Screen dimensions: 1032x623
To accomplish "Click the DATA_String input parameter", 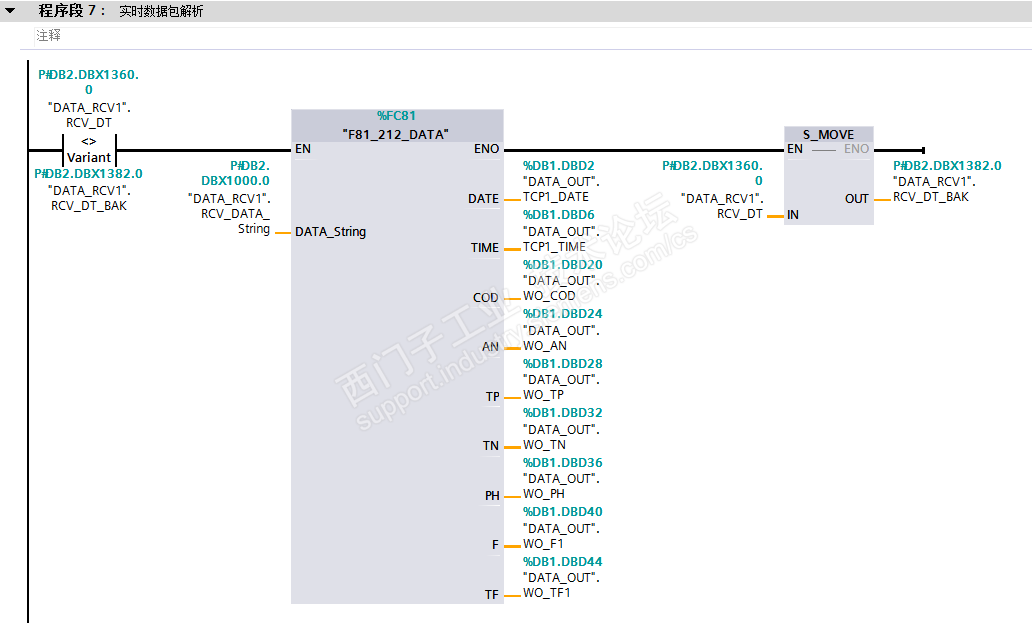I will 330,232.
